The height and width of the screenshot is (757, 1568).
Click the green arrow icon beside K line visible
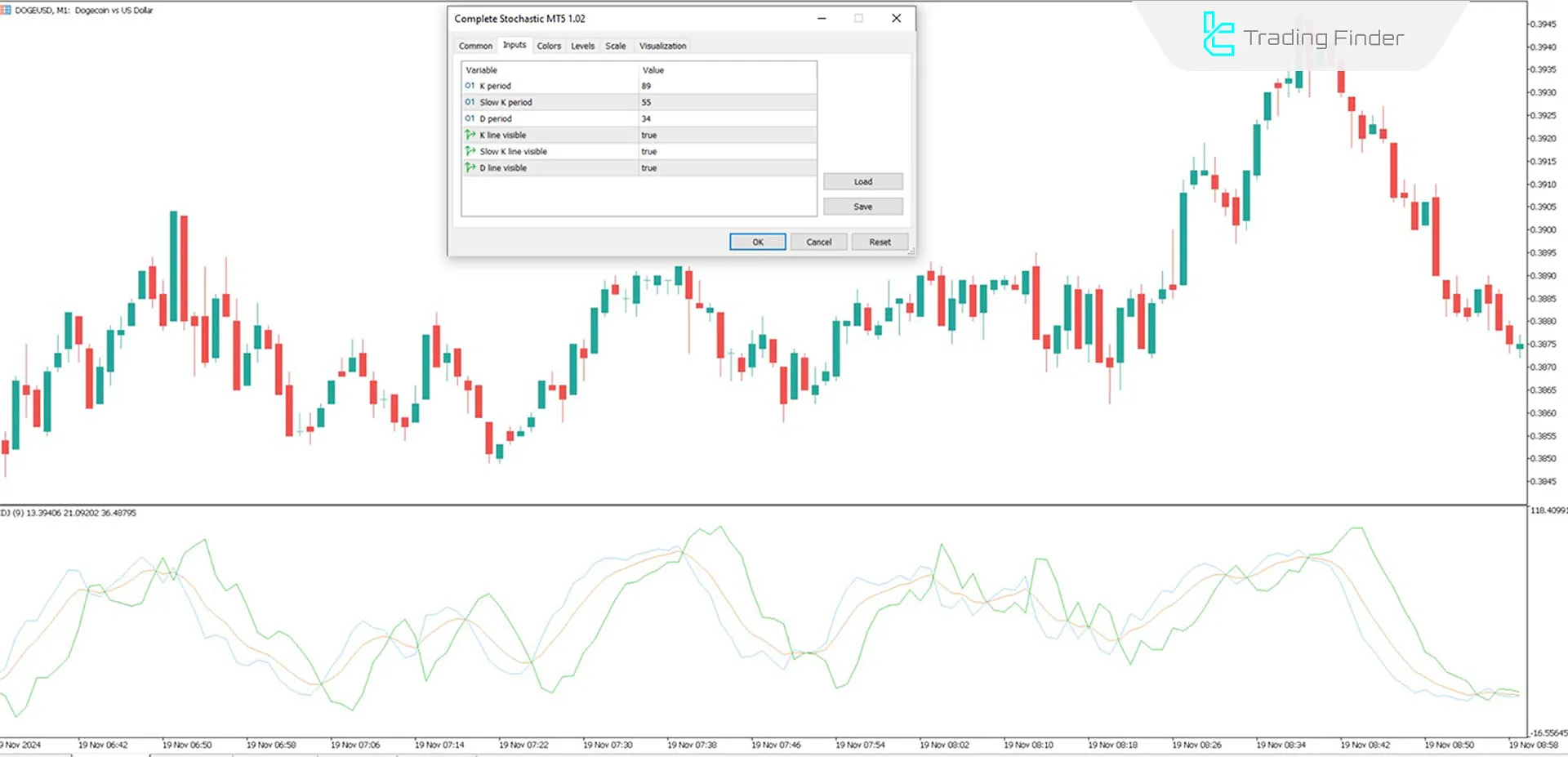[471, 135]
